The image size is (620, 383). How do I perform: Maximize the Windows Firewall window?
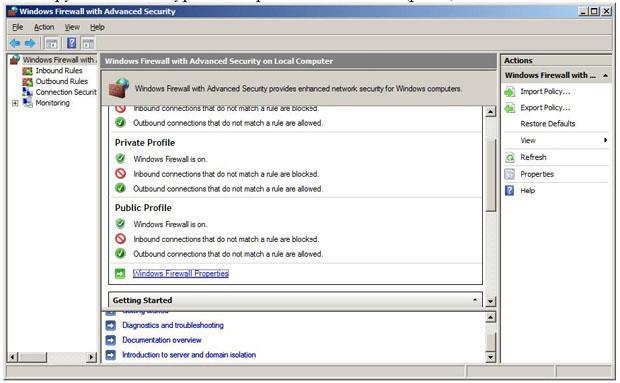[x=594, y=11]
